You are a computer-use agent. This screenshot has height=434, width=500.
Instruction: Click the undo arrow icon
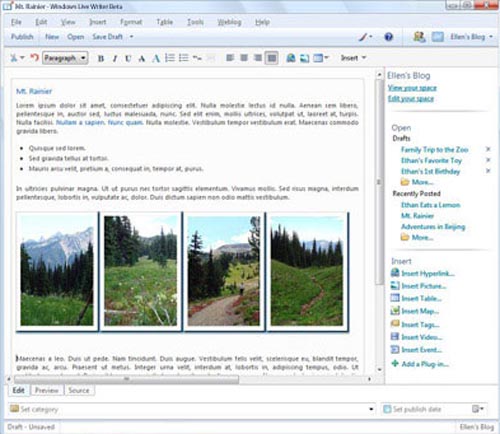pyautogui.click(x=35, y=57)
